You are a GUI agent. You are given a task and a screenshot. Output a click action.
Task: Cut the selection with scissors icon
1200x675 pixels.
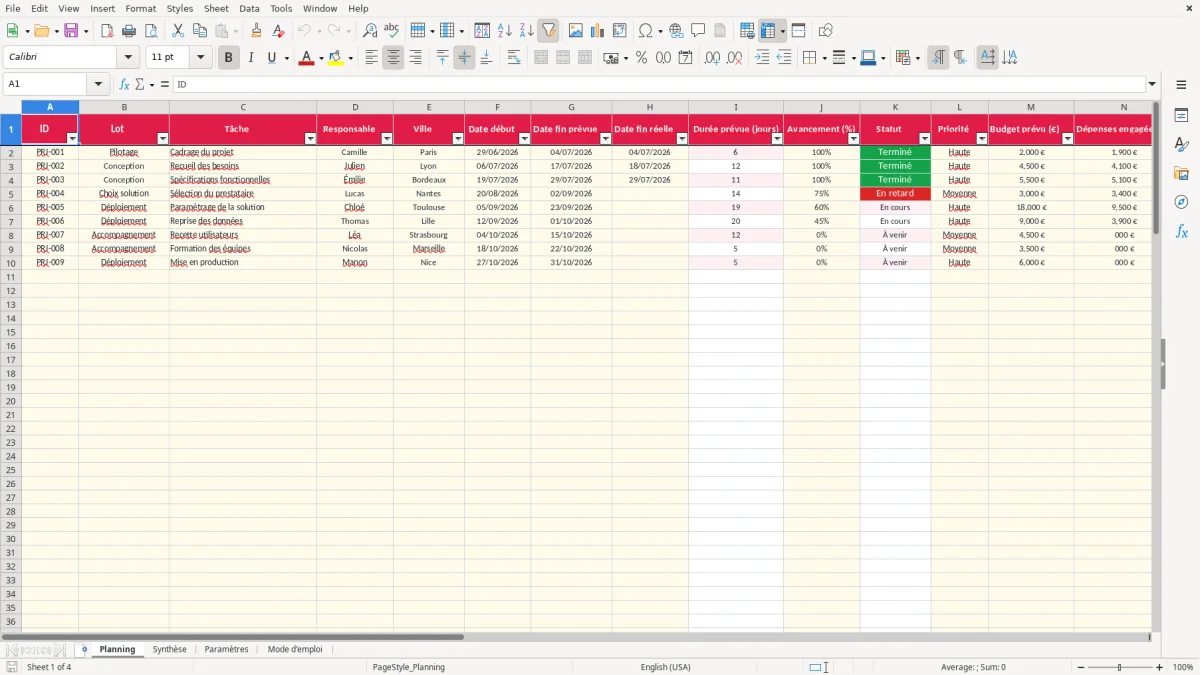[177, 31]
